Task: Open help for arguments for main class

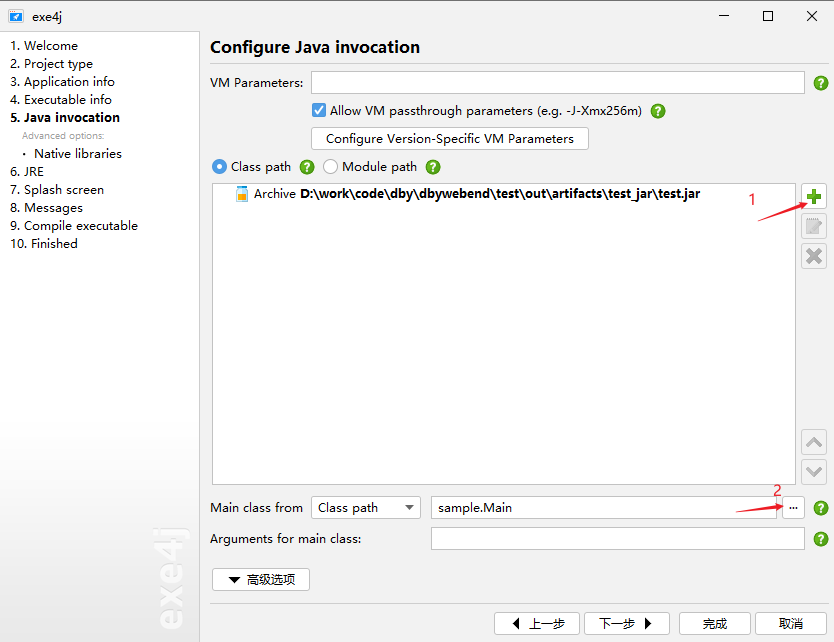Action: coord(820,538)
